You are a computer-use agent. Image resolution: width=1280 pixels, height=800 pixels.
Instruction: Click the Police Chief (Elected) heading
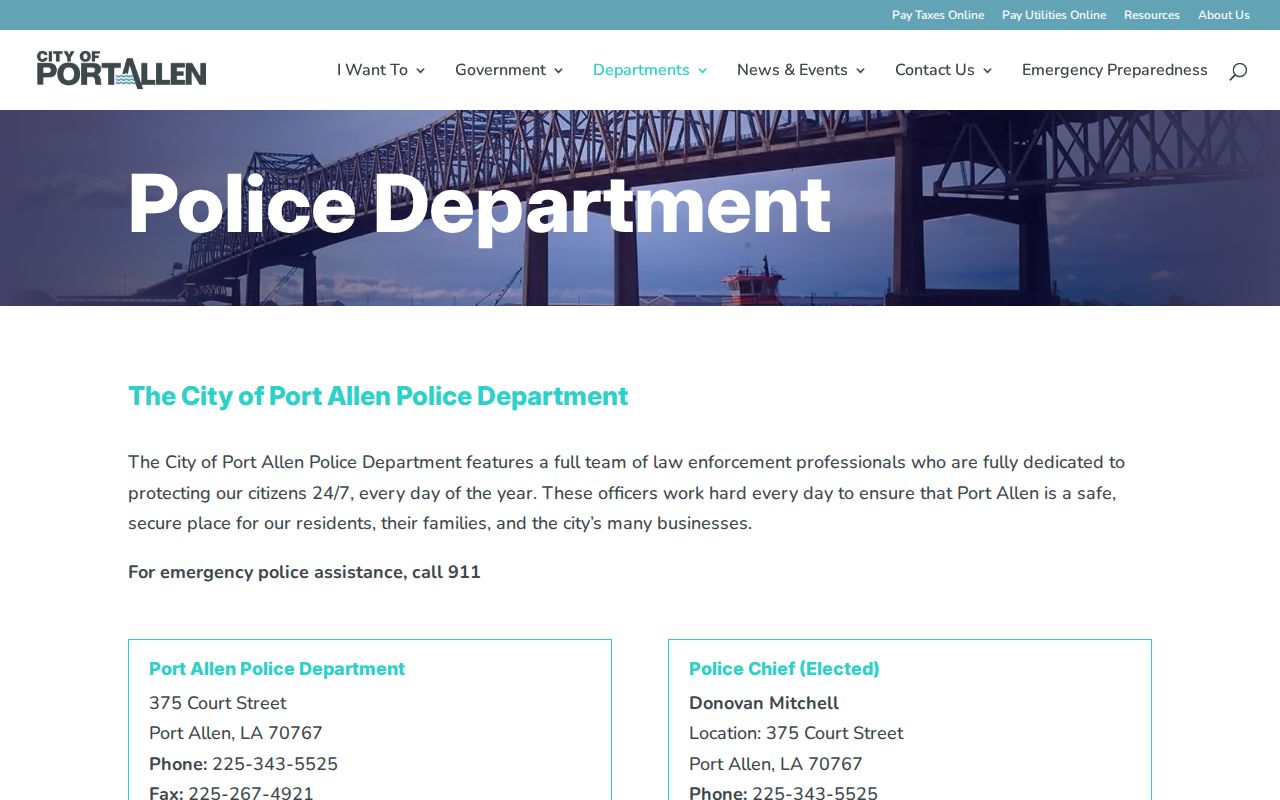pos(784,669)
